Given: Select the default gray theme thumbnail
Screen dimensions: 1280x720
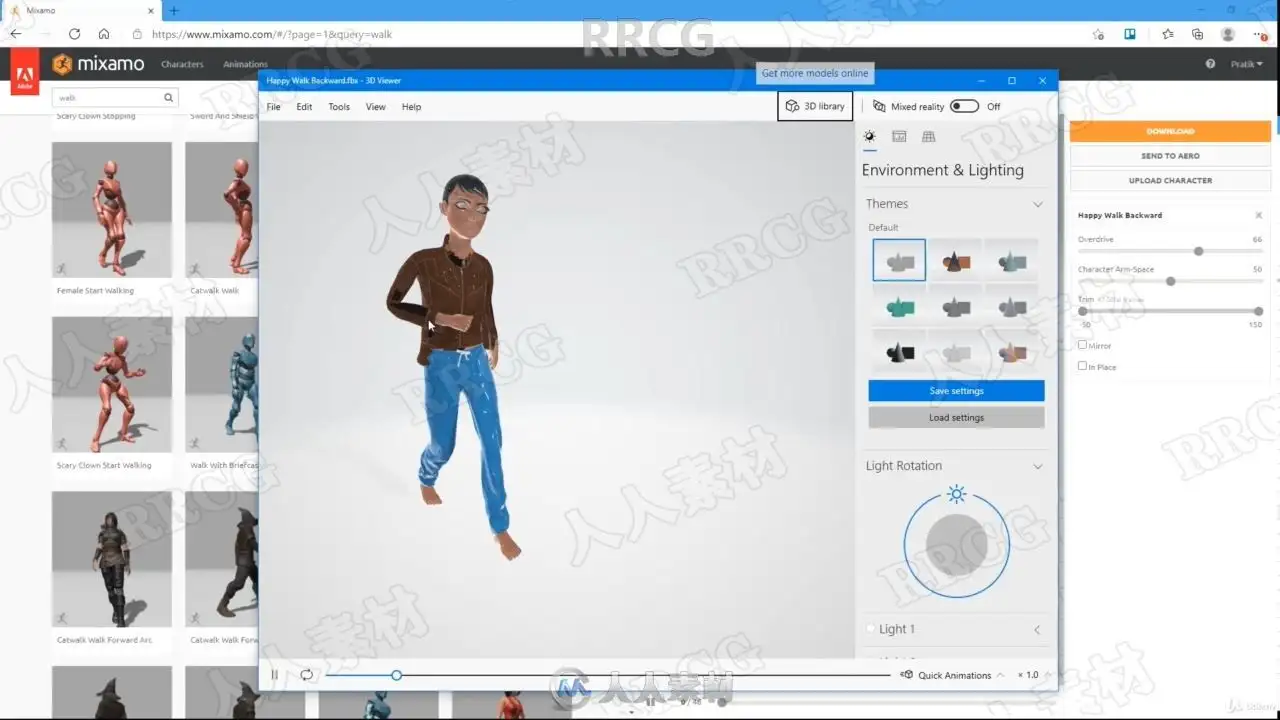Looking at the screenshot, I should (x=899, y=260).
